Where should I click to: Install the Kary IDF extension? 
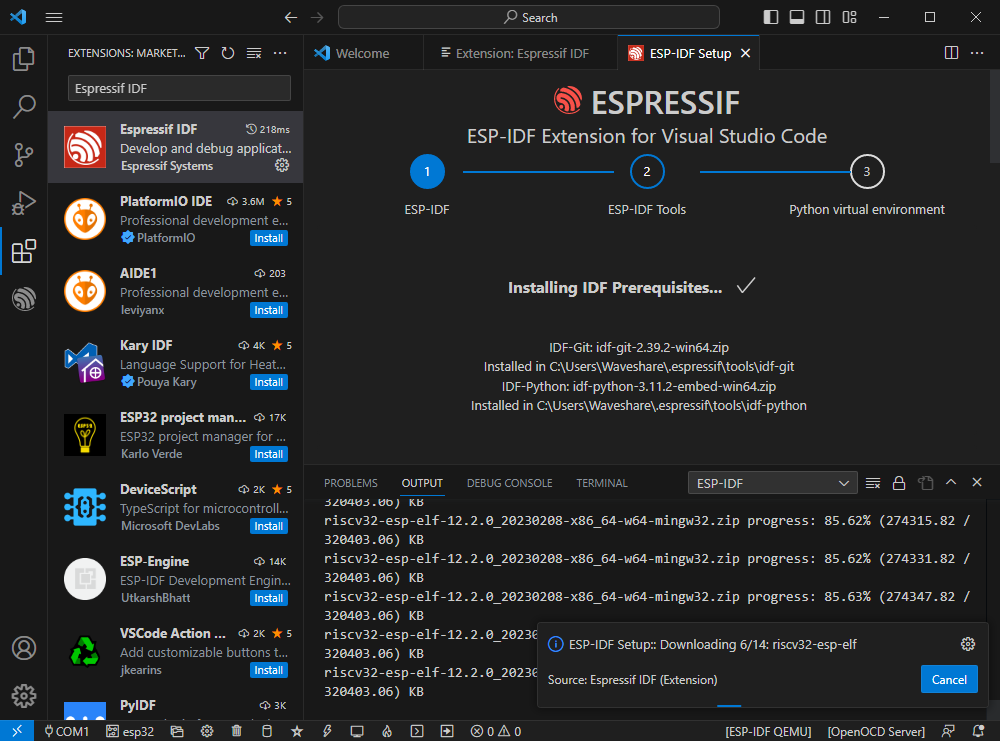point(268,383)
